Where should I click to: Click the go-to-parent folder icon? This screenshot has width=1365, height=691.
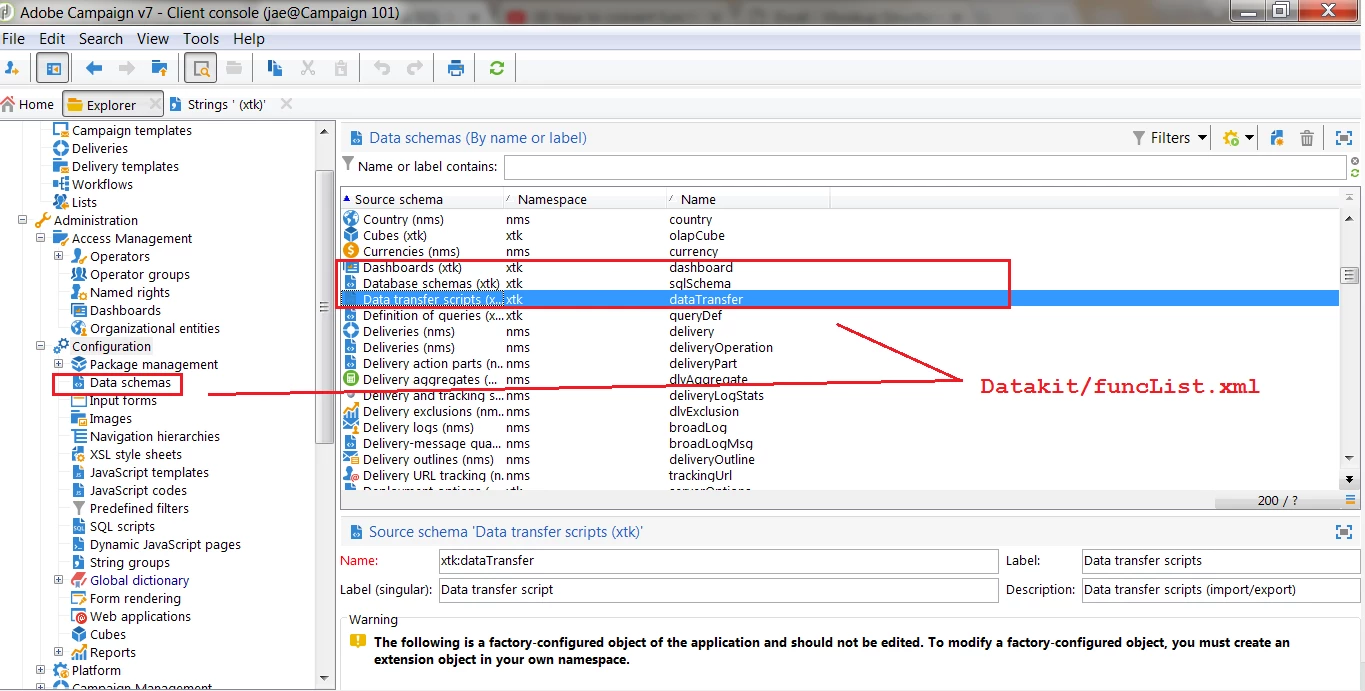(x=159, y=68)
